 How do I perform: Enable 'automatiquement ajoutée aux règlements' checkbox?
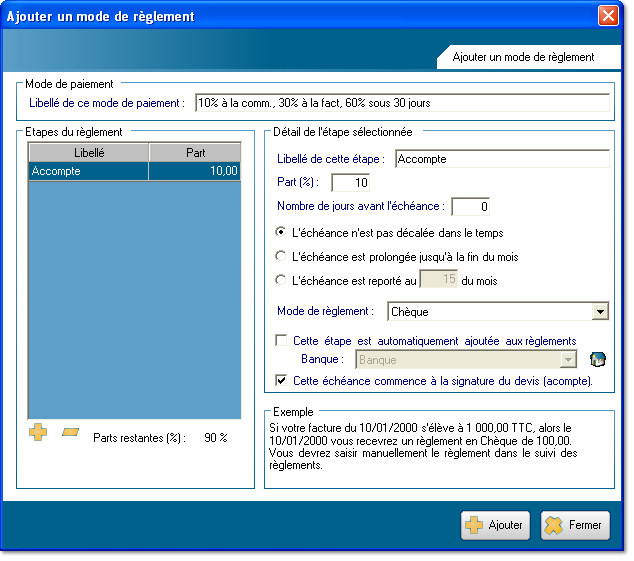click(x=281, y=341)
